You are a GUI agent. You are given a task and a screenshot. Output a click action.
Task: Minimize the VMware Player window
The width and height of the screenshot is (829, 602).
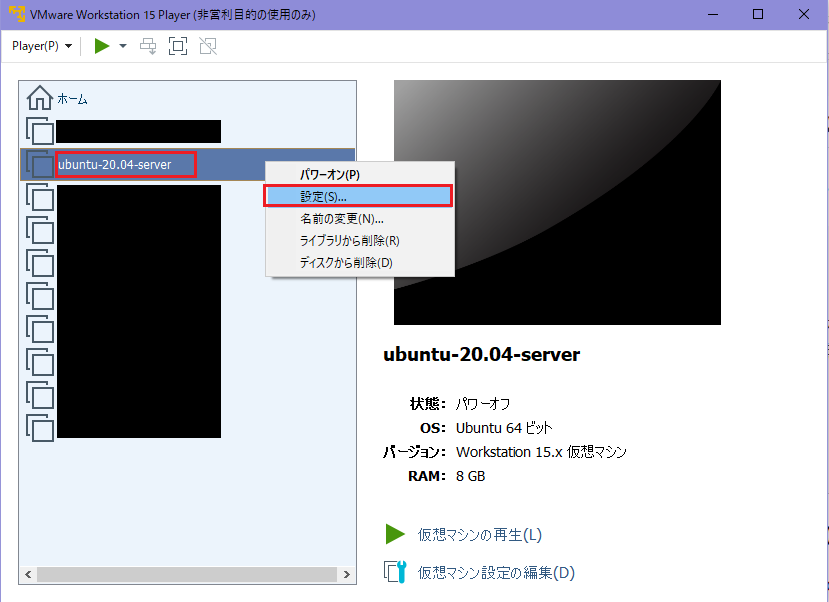coord(713,14)
